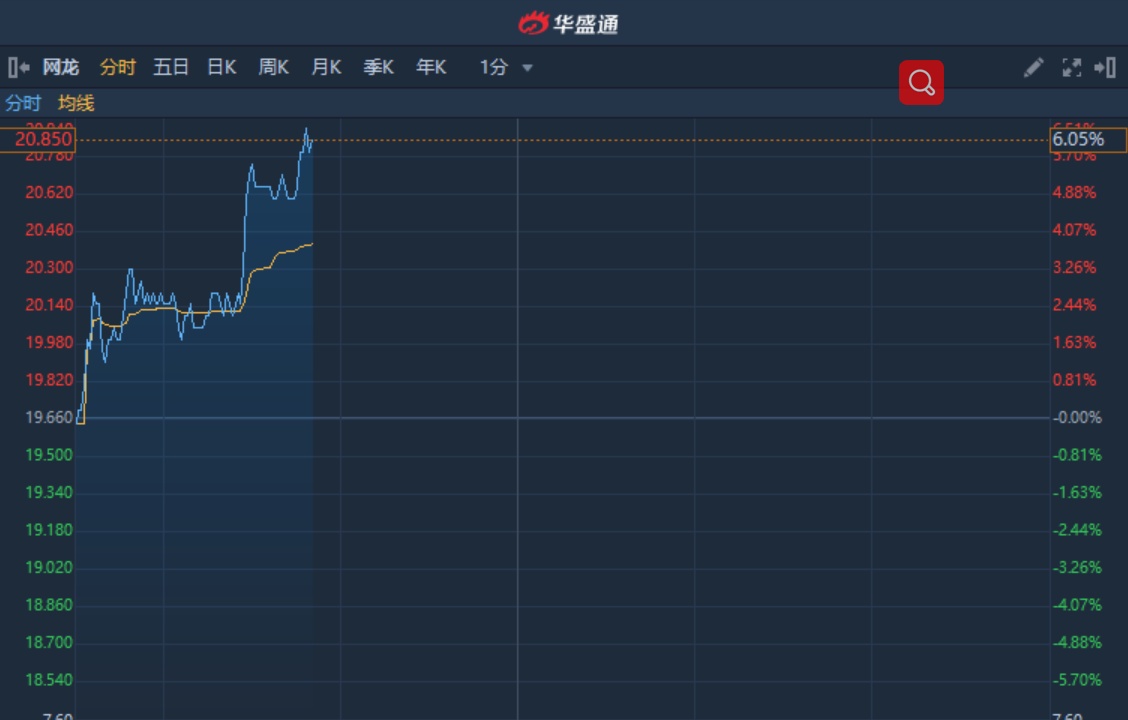This screenshot has width=1128, height=720.
Task: Select the 年K yearly tab
Action: pyautogui.click(x=431, y=67)
